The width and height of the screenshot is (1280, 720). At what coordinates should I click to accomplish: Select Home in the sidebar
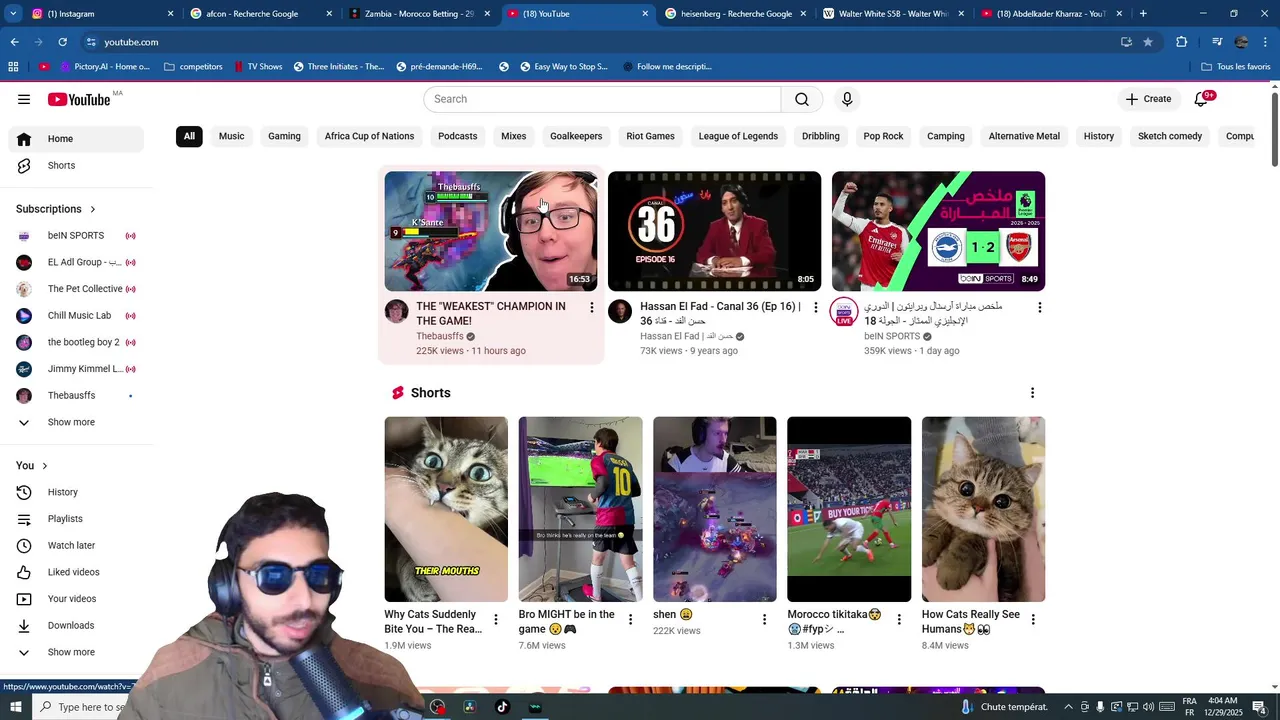tap(76, 139)
